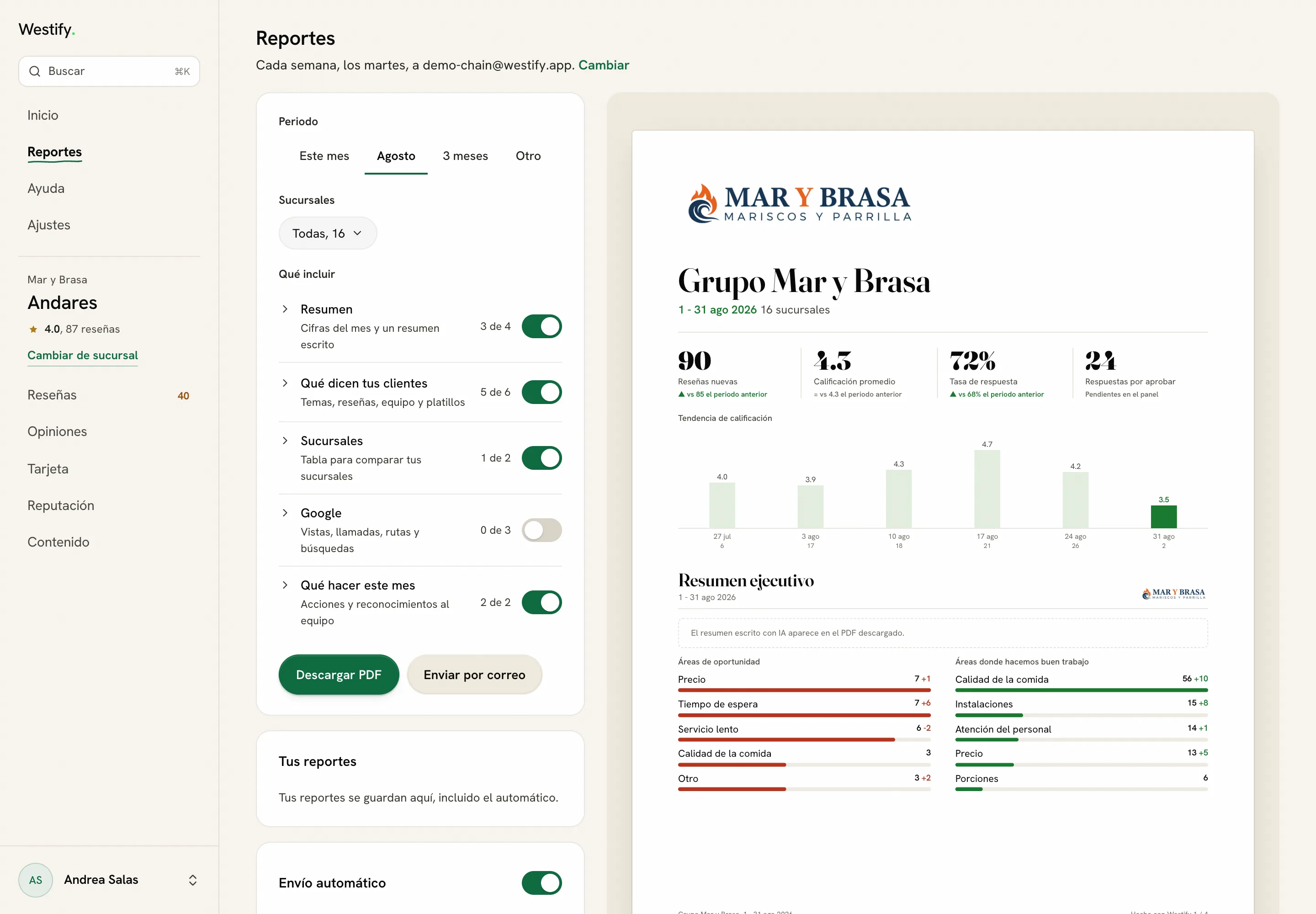Toggle the Qué hacer este mes switch
This screenshot has height=914, width=1316.
(x=541, y=602)
